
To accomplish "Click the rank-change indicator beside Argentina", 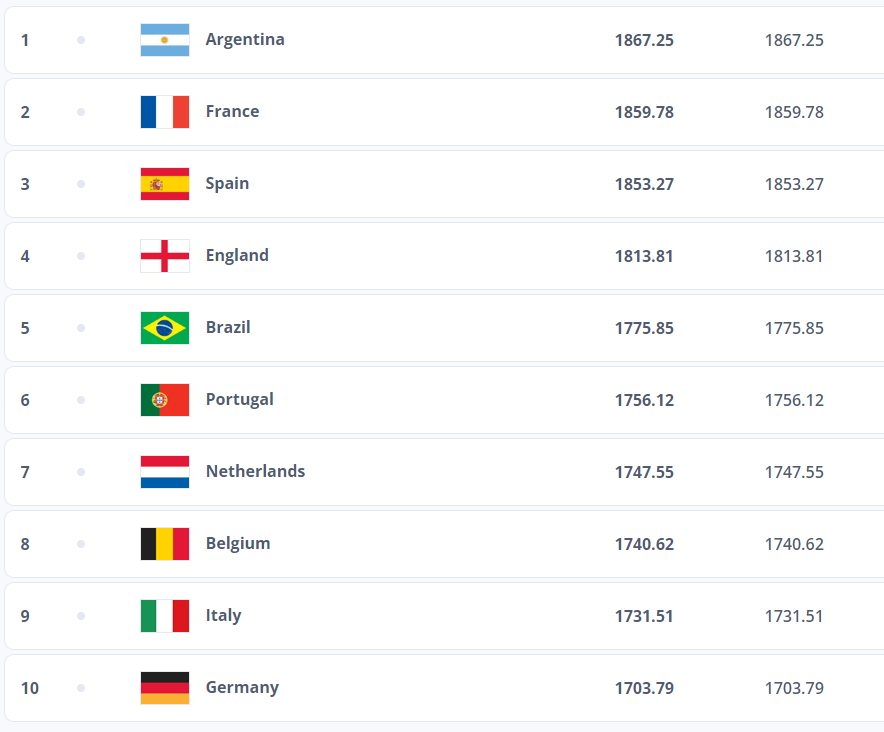I will [x=79, y=40].
